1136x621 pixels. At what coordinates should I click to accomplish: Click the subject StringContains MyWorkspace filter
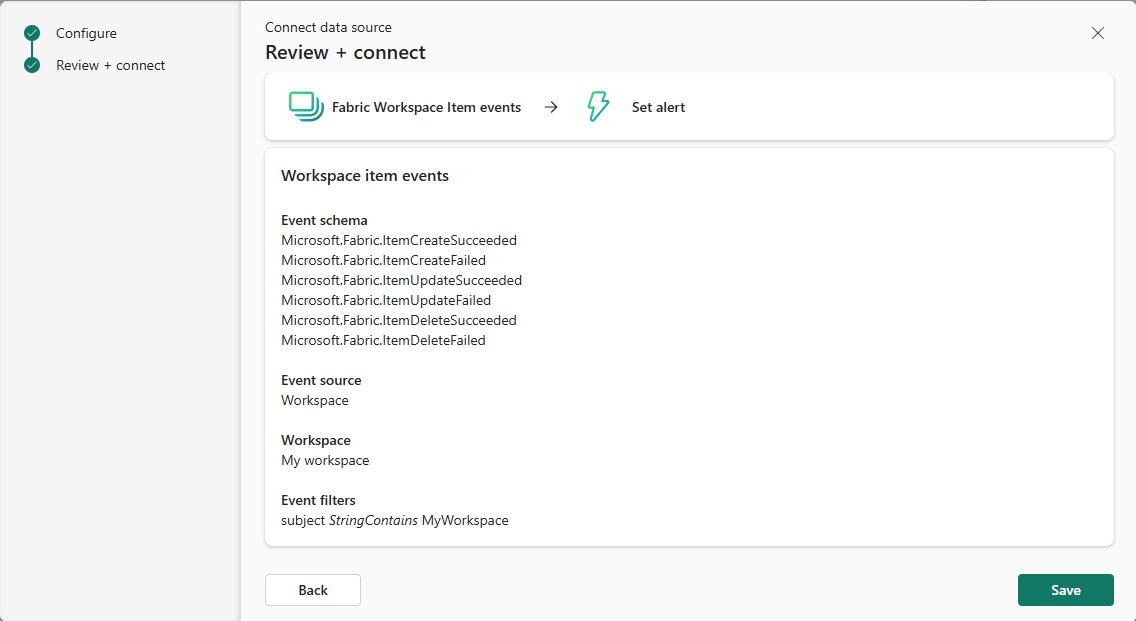pos(395,520)
